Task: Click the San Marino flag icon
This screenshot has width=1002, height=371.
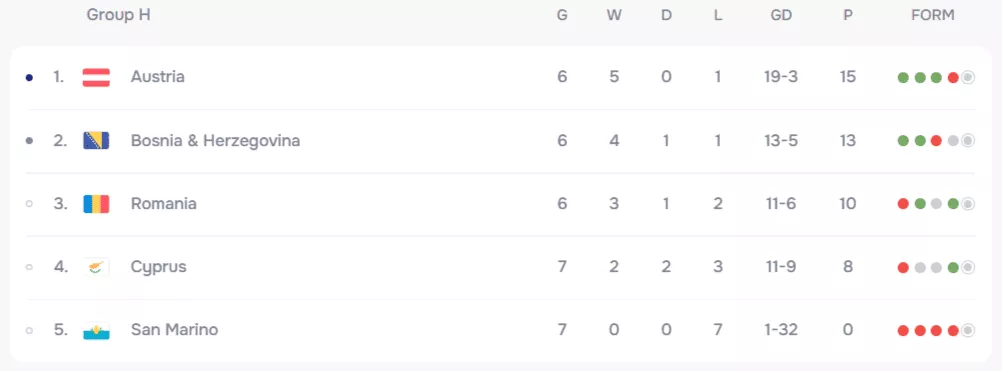Action: click(x=96, y=330)
